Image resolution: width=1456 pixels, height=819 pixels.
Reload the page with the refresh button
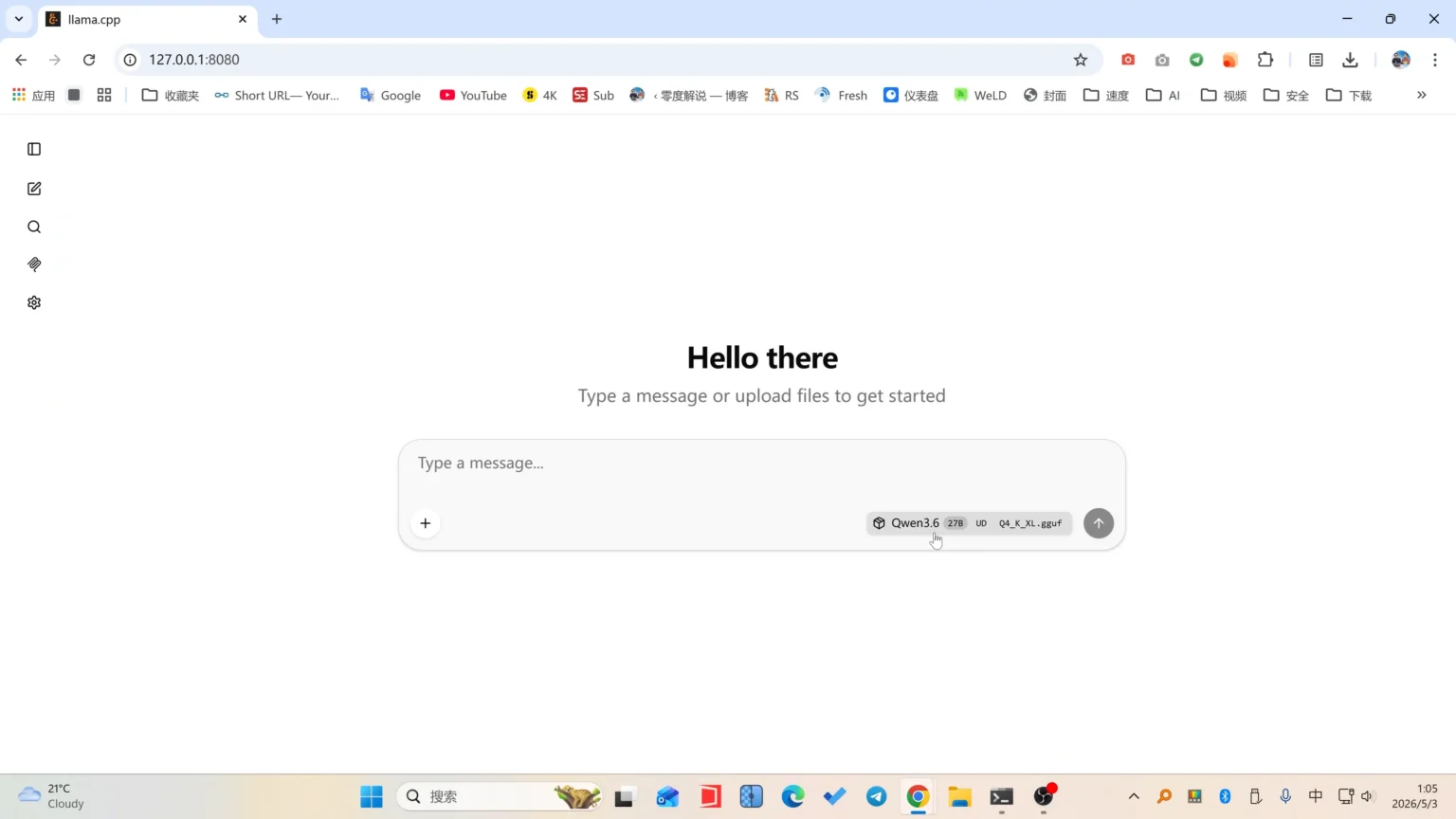point(89,60)
